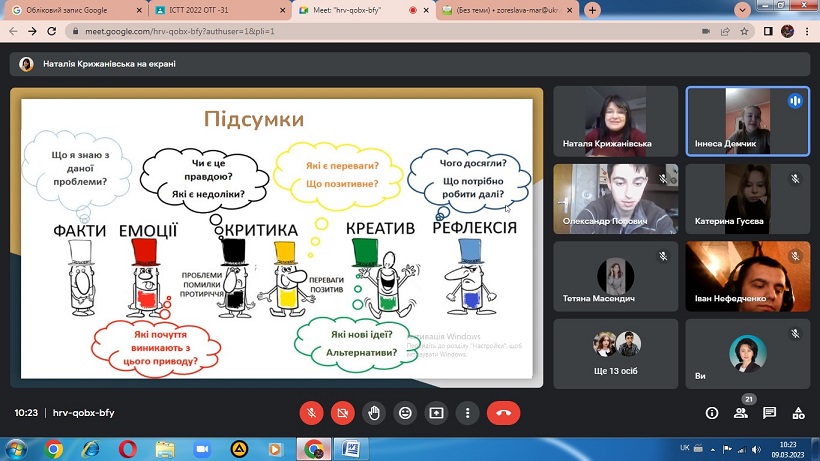Open camera permission icon in address bar
The height and width of the screenshot is (461, 820).
[705, 31]
